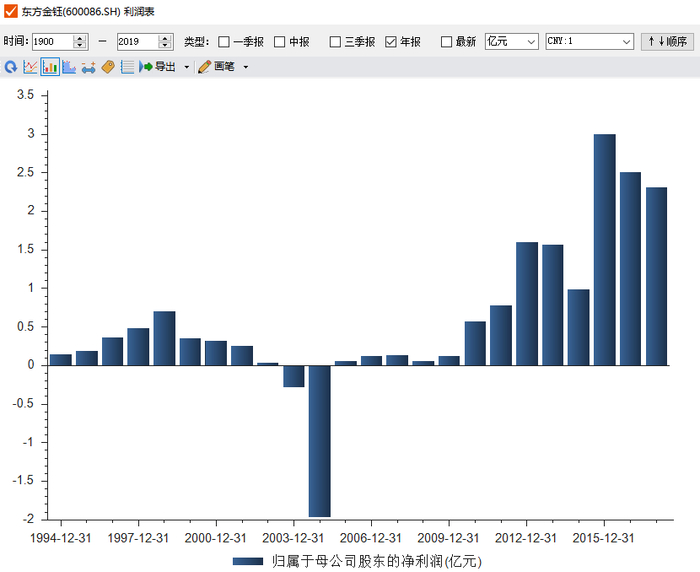700x572 pixels.
Task: Uncheck the 年报 checkbox
Action: (391, 42)
